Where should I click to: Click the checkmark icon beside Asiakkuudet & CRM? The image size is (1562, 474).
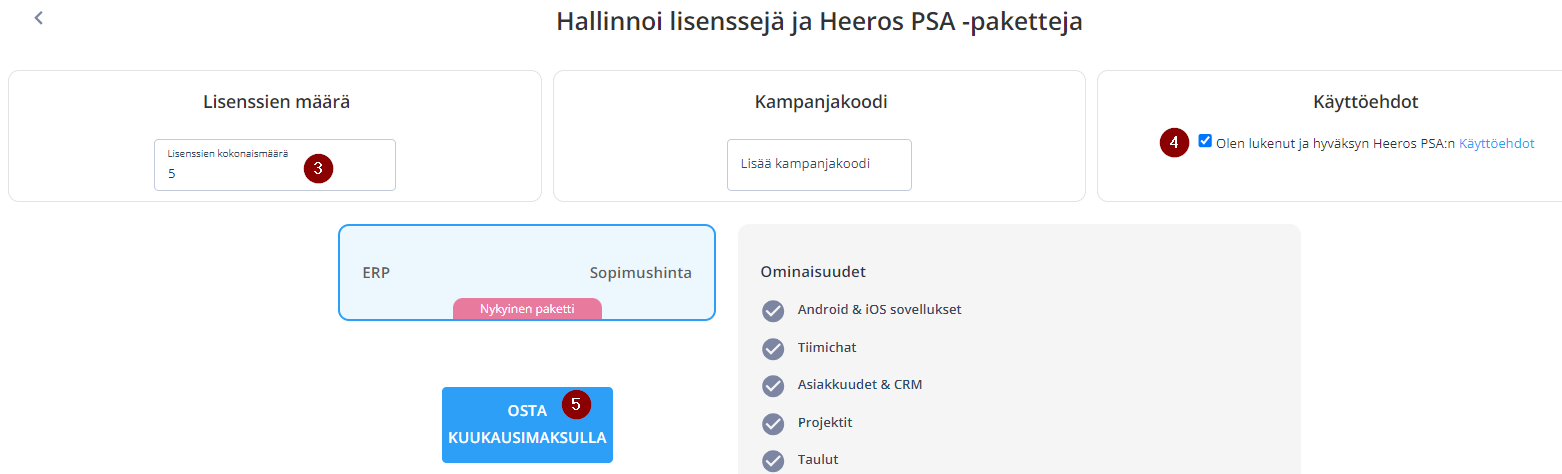(773, 385)
